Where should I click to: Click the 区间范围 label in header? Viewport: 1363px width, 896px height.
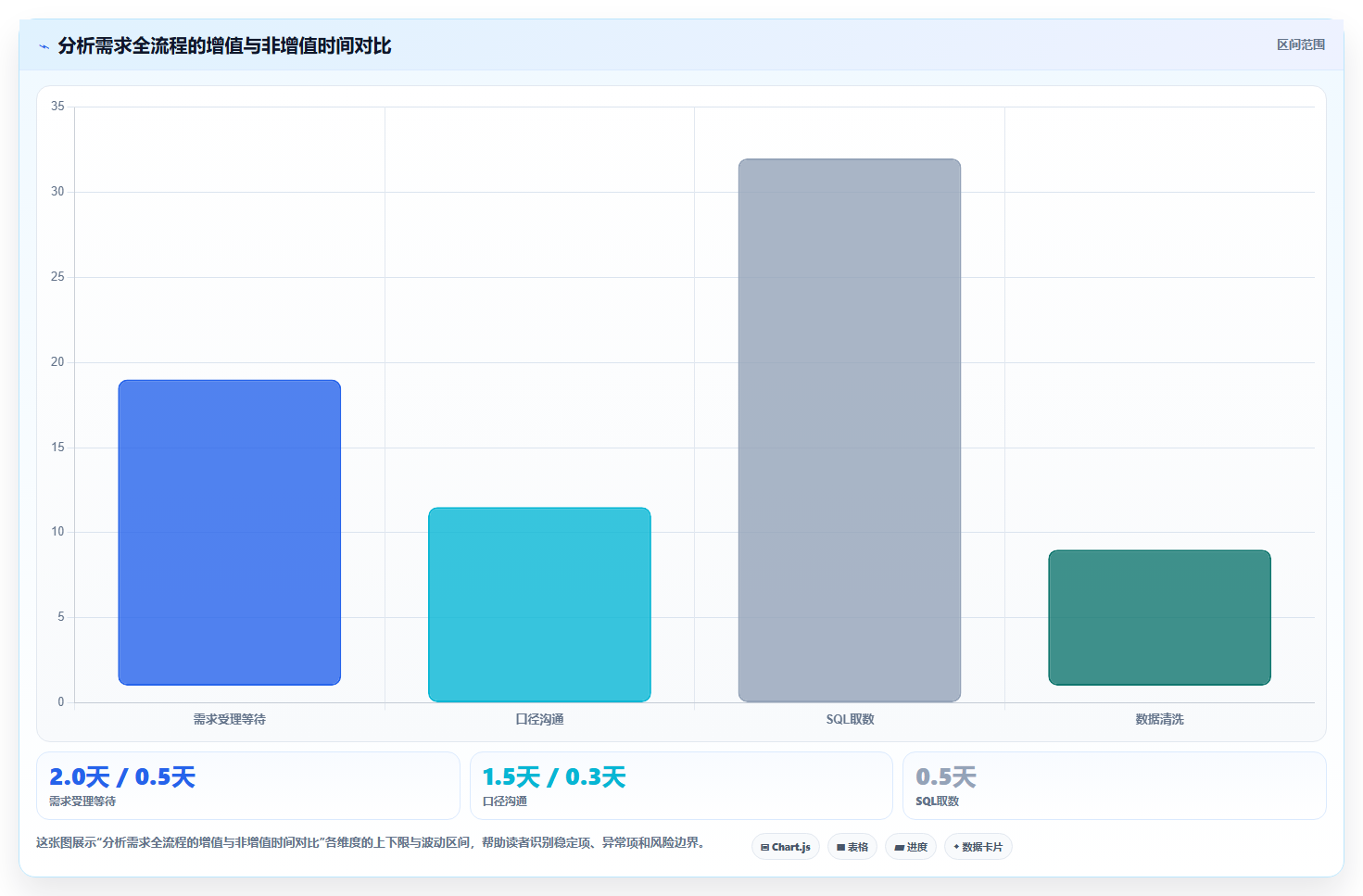1301,44
